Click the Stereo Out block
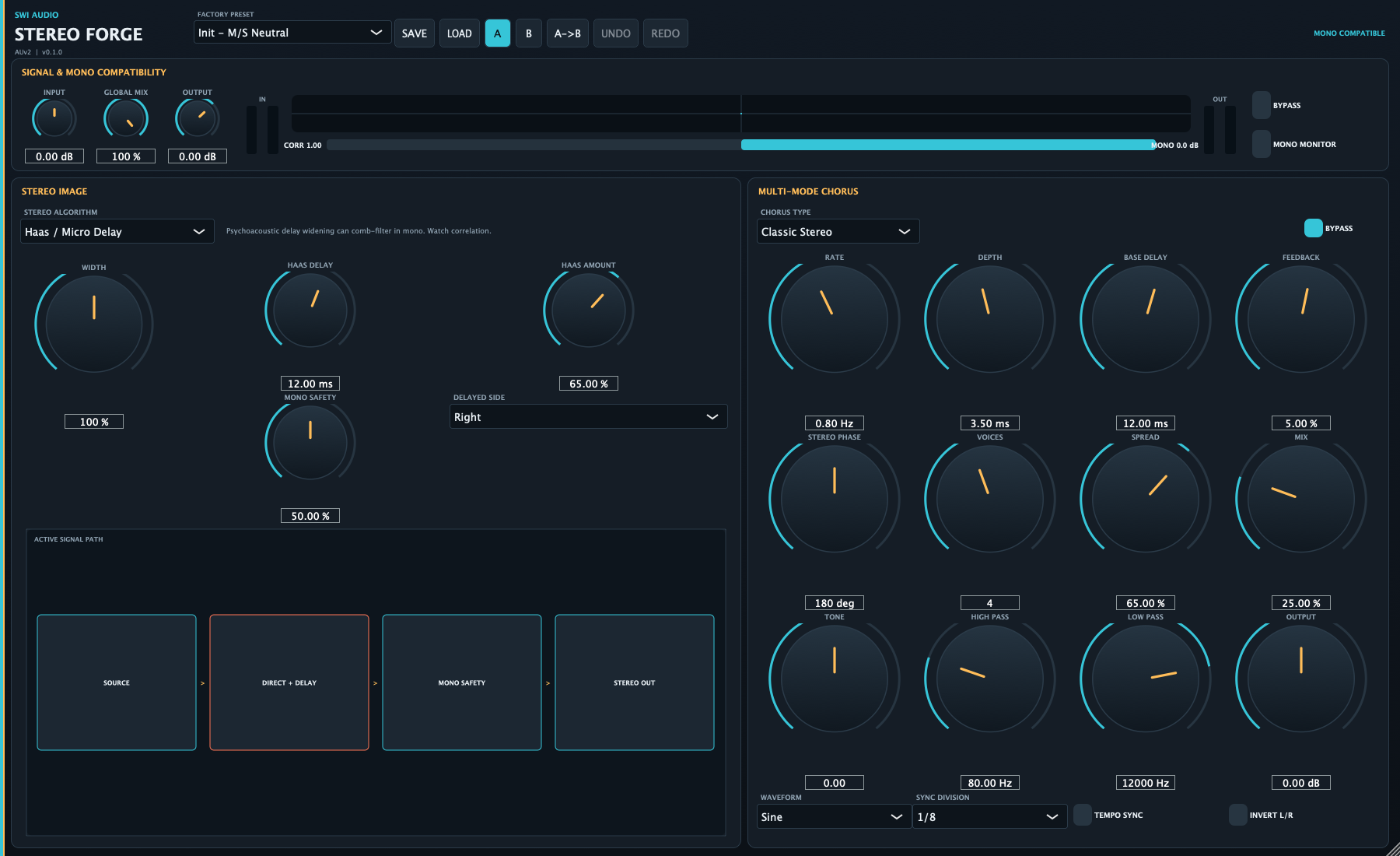Image resolution: width=1400 pixels, height=856 pixels. (x=635, y=682)
